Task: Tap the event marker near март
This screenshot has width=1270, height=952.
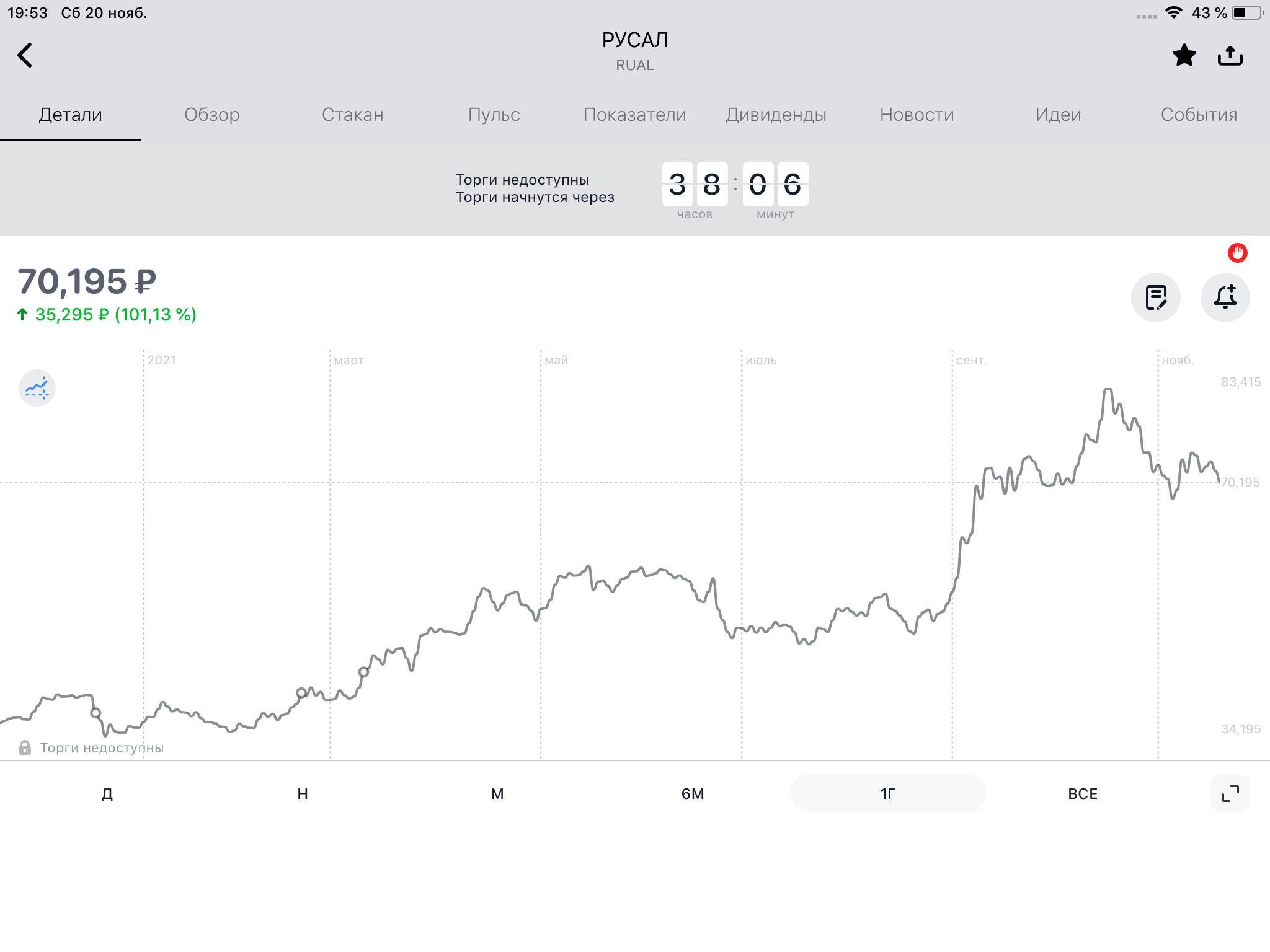Action: (301, 693)
